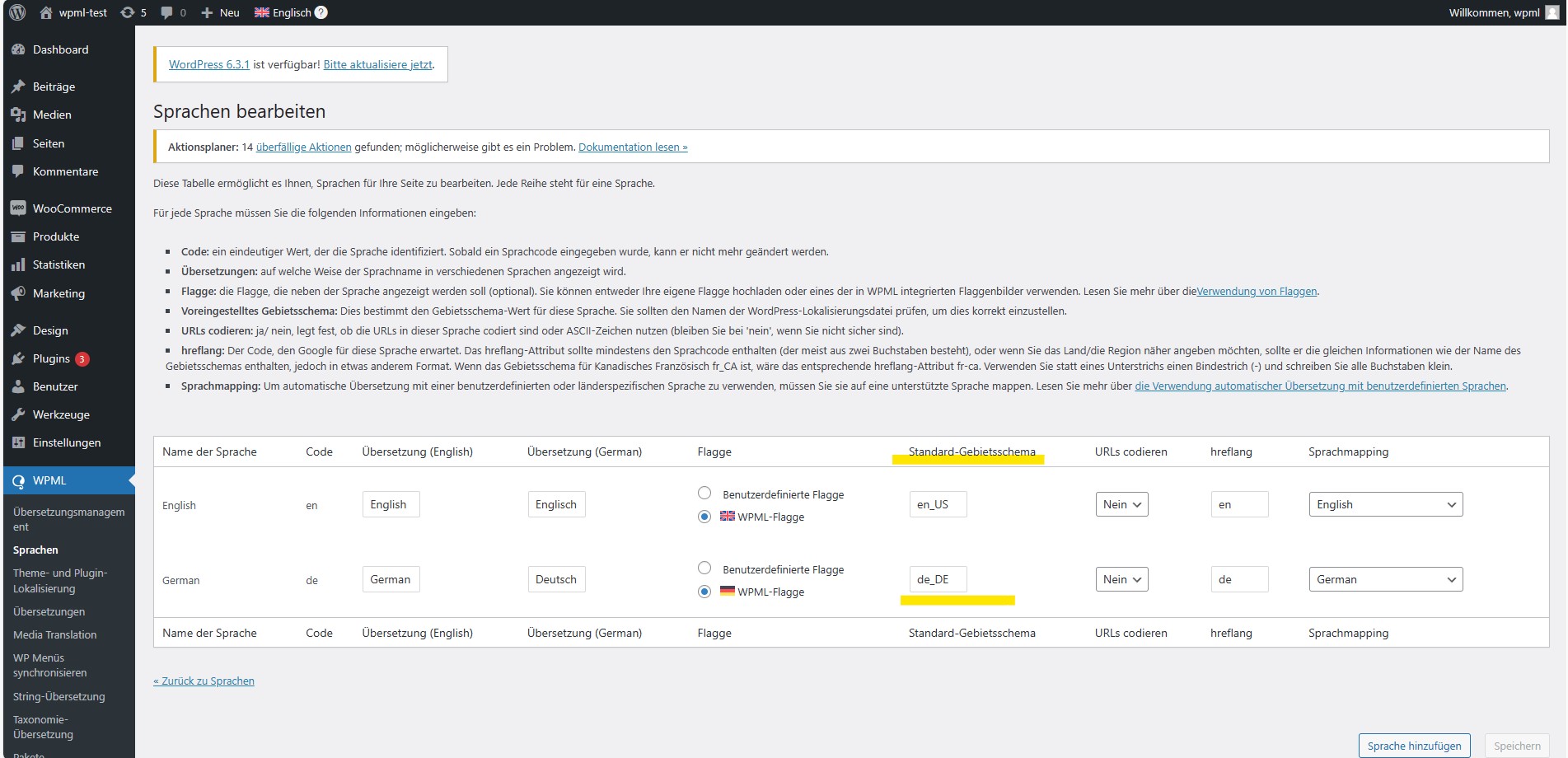Click the Medien media icon

18,115
